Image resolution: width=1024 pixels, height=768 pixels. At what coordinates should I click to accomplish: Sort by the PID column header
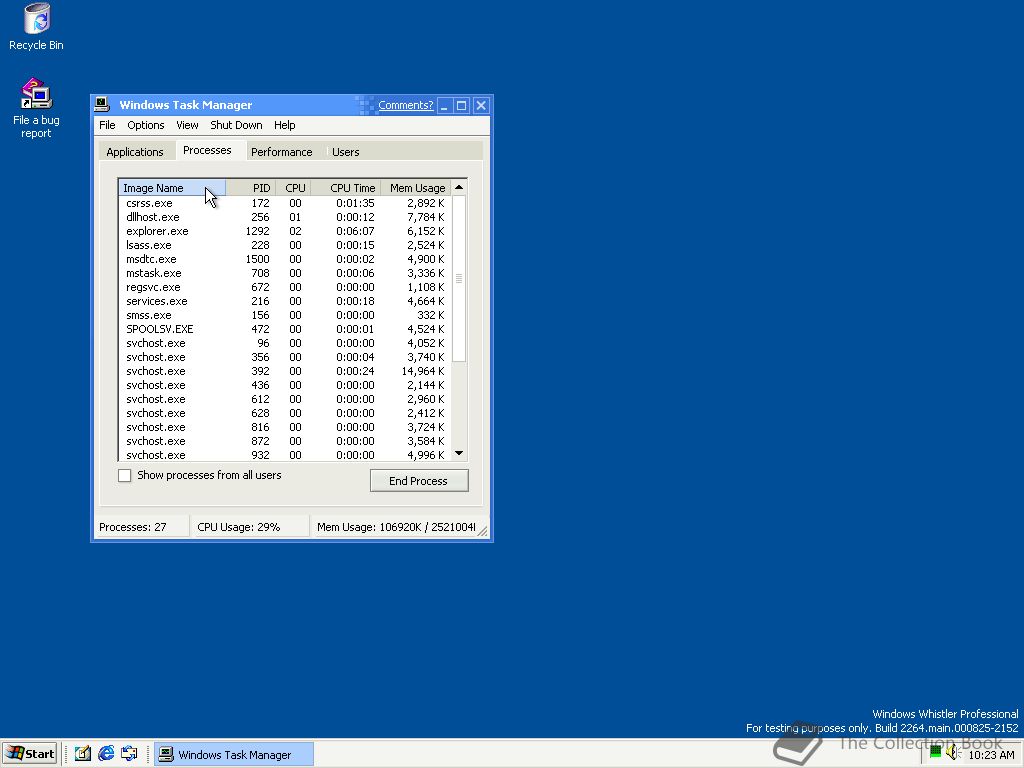[251, 188]
